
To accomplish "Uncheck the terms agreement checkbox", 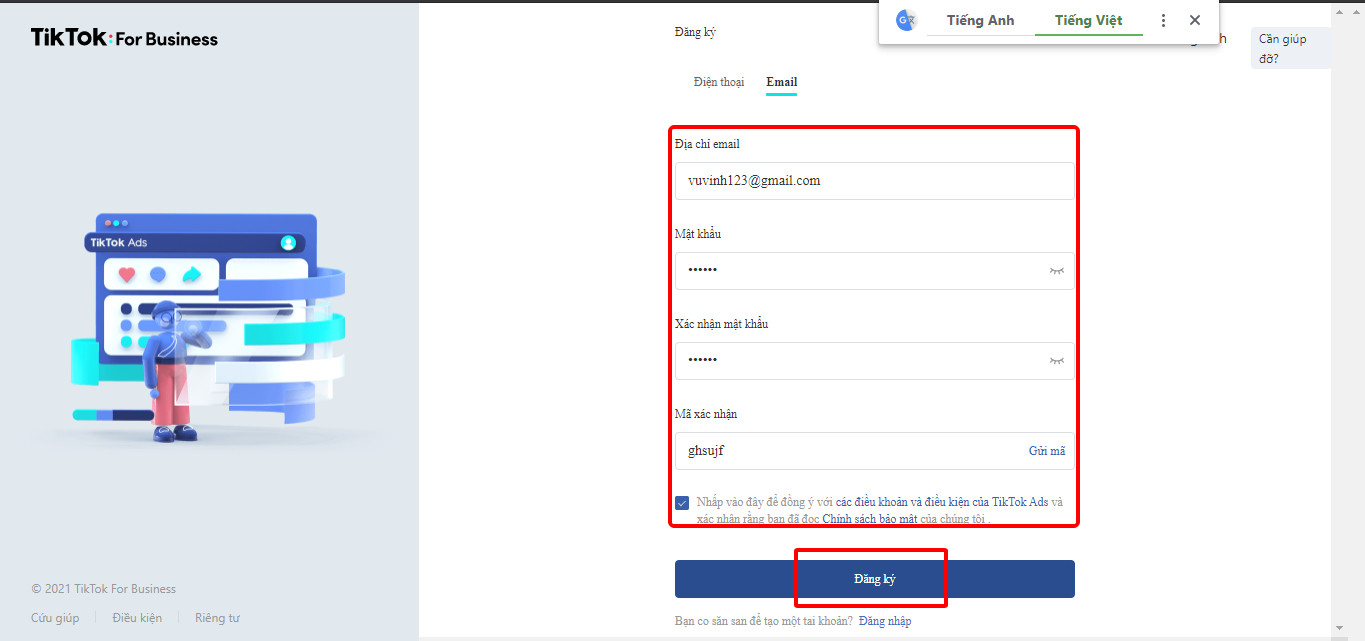I will 682,503.
